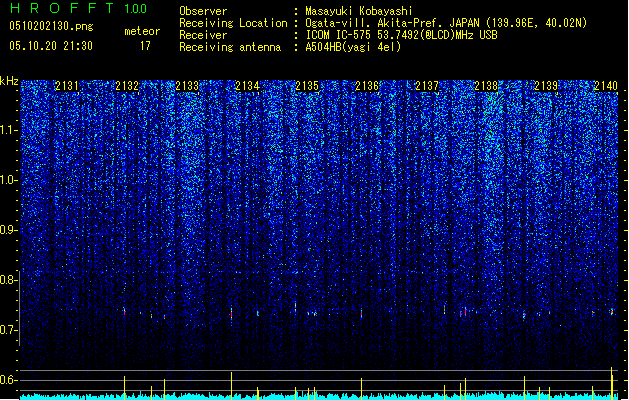The height and width of the screenshot is (400, 629).
Task: Click the 'Receiver' field label
Action: pos(203,35)
